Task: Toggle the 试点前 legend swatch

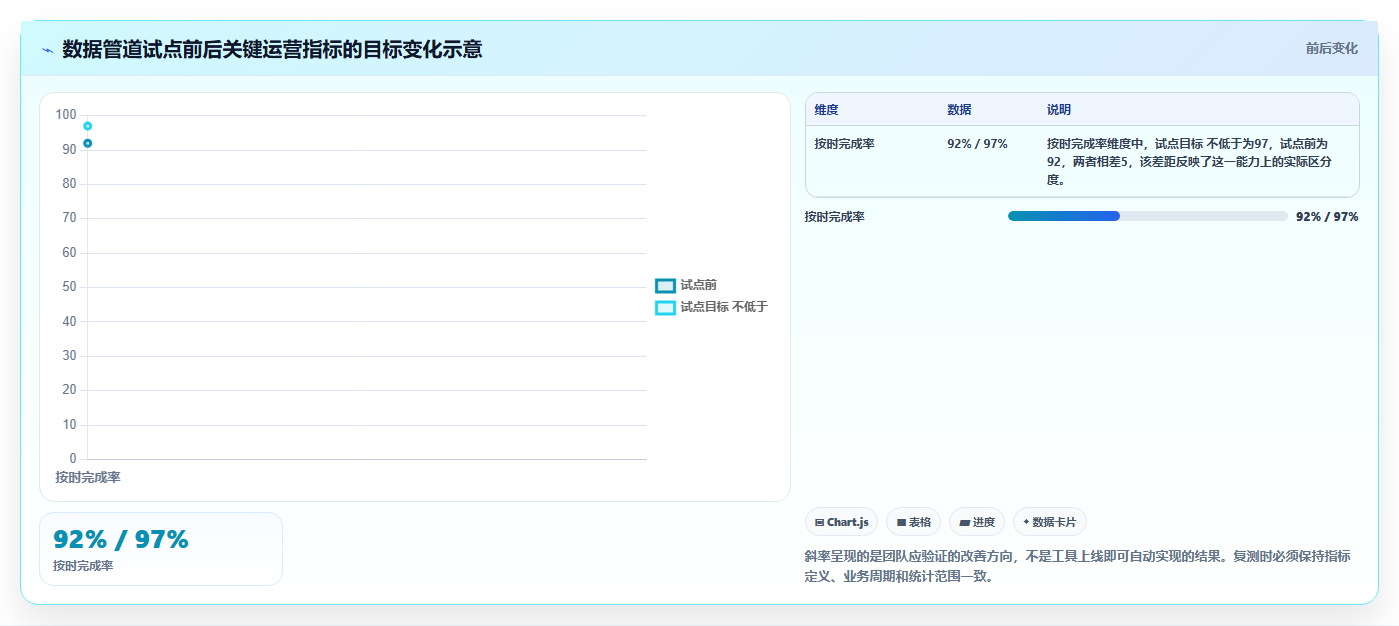Action: tap(665, 286)
